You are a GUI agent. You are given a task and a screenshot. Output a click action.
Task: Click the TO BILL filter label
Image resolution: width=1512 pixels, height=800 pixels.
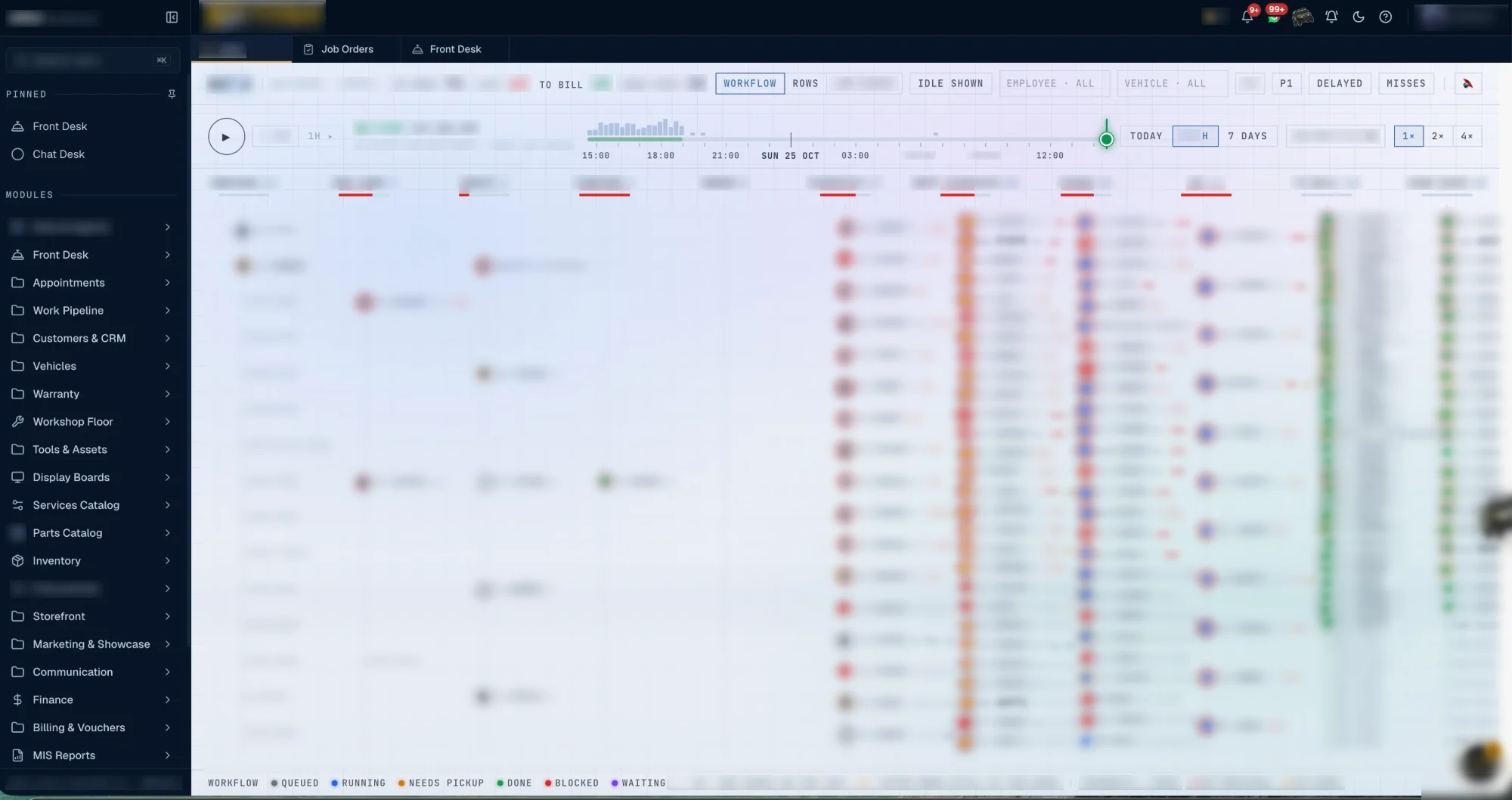(561, 85)
